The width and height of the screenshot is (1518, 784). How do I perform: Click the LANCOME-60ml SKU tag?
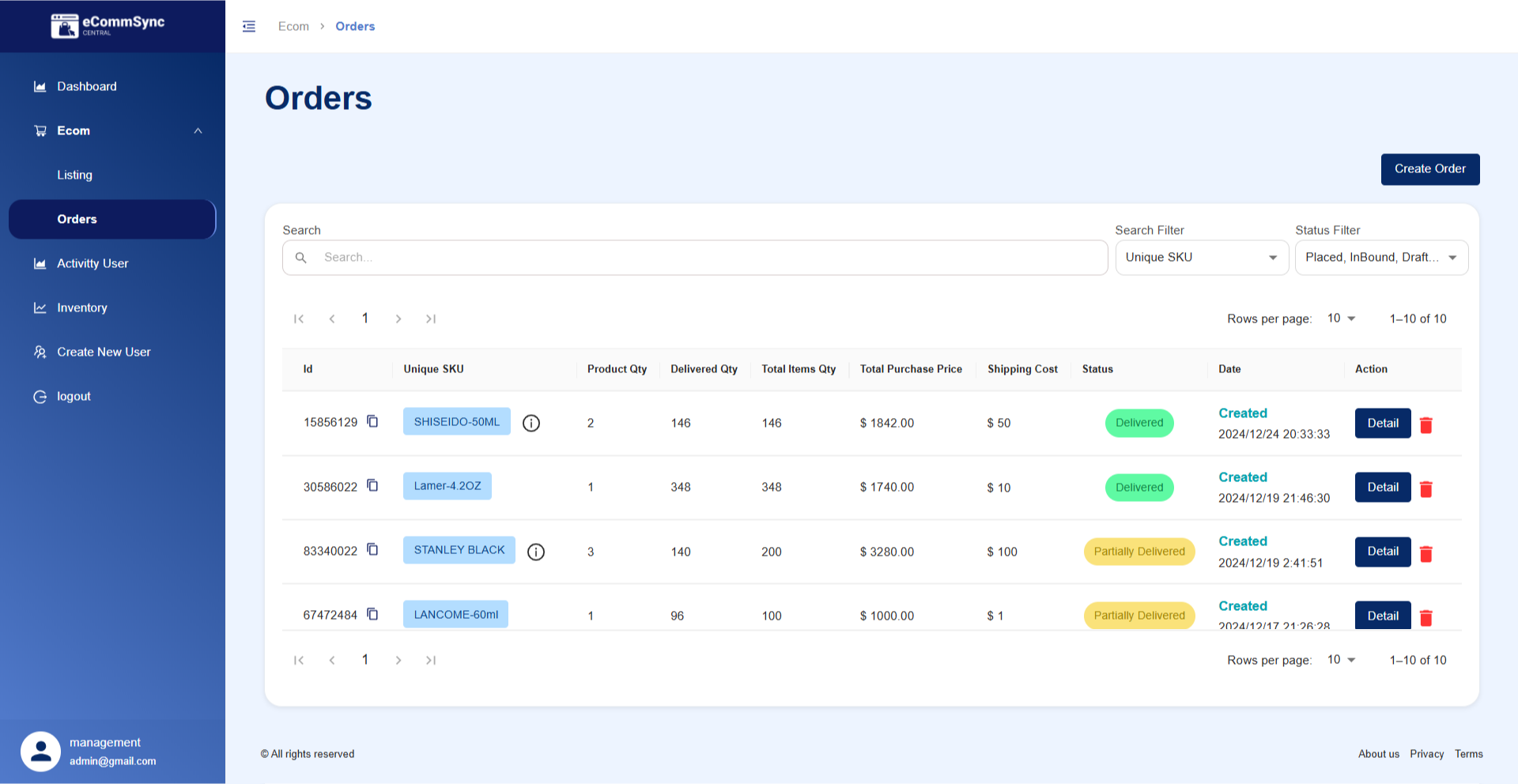[x=456, y=614]
